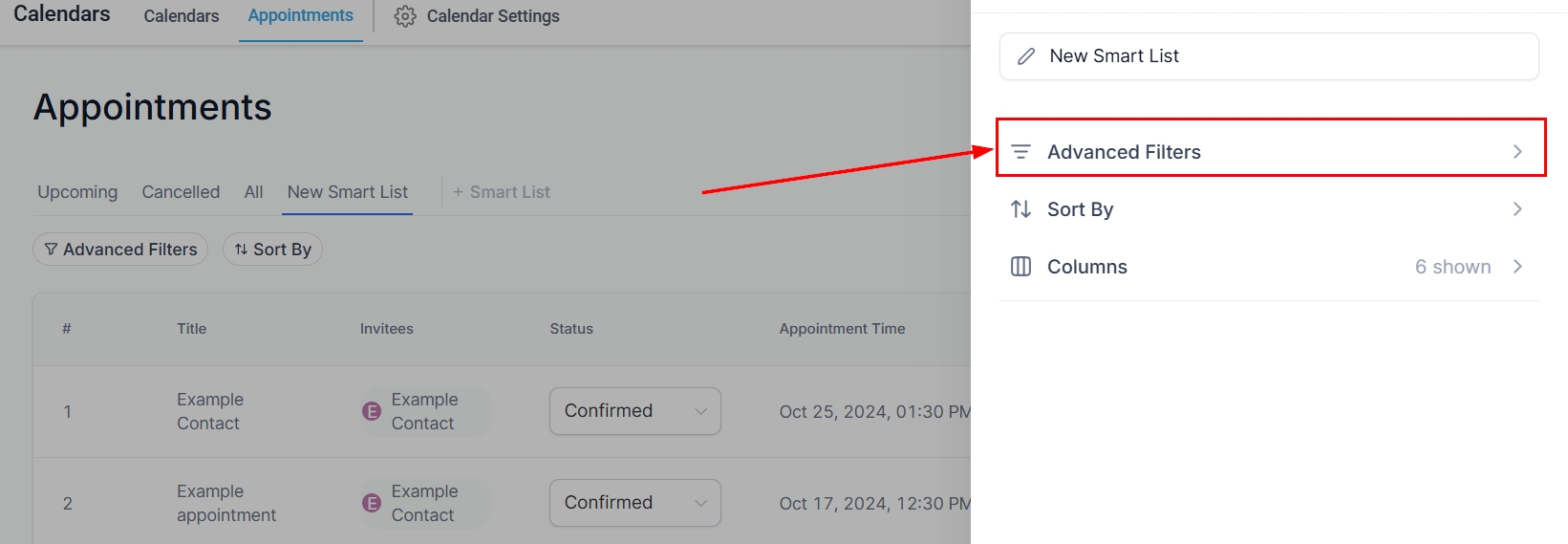Open the Status dropdown for row 1

pyautogui.click(x=634, y=411)
